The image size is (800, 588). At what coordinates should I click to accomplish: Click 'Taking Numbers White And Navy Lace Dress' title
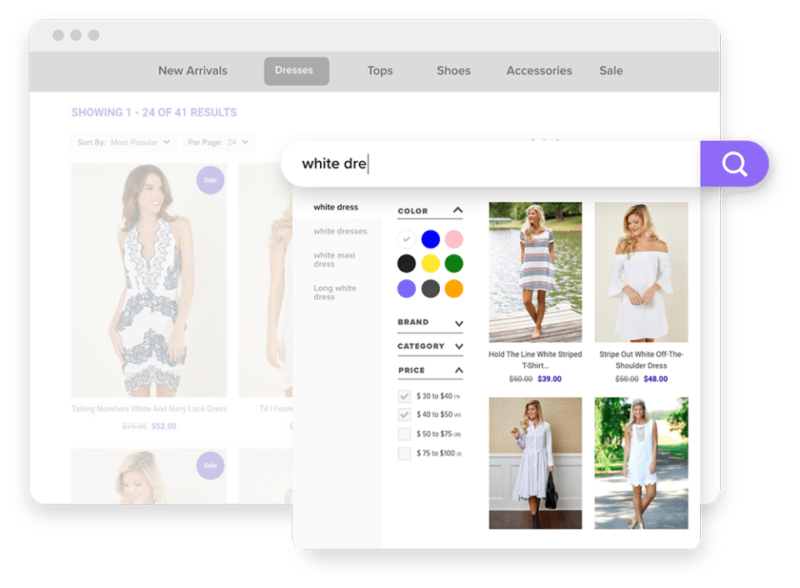pyautogui.click(x=149, y=409)
